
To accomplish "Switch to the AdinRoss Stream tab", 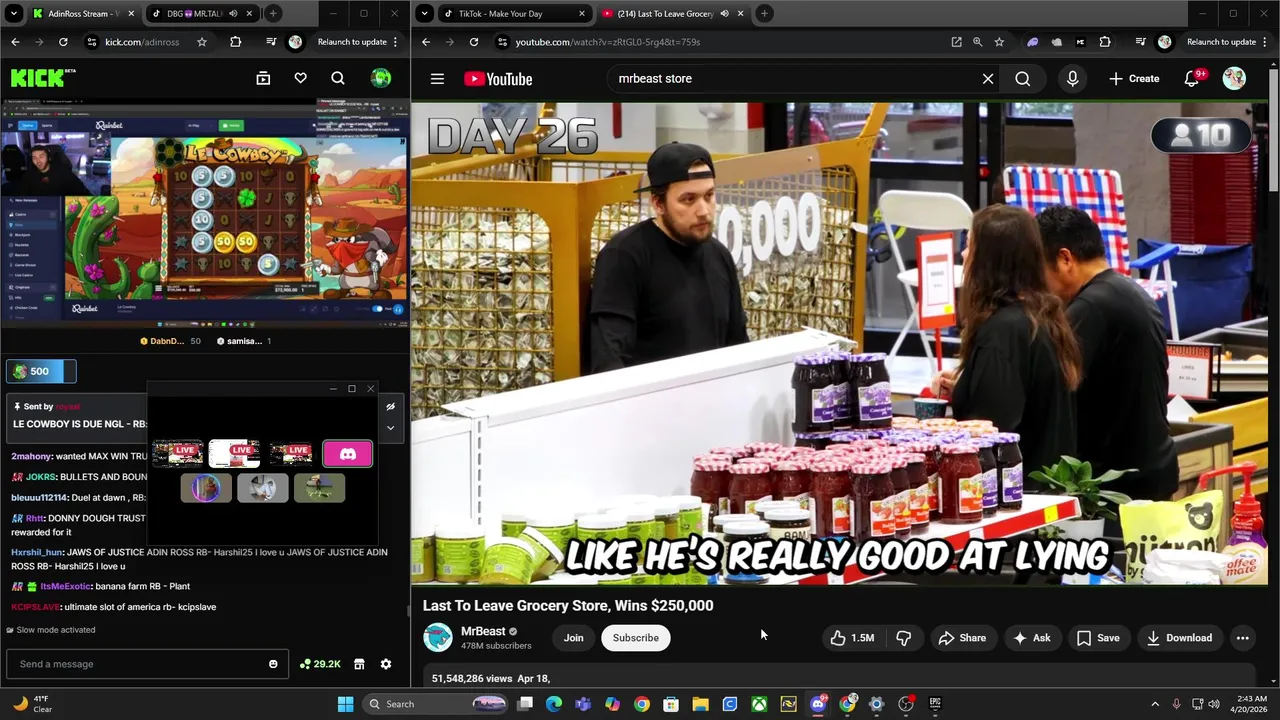I will (x=82, y=14).
